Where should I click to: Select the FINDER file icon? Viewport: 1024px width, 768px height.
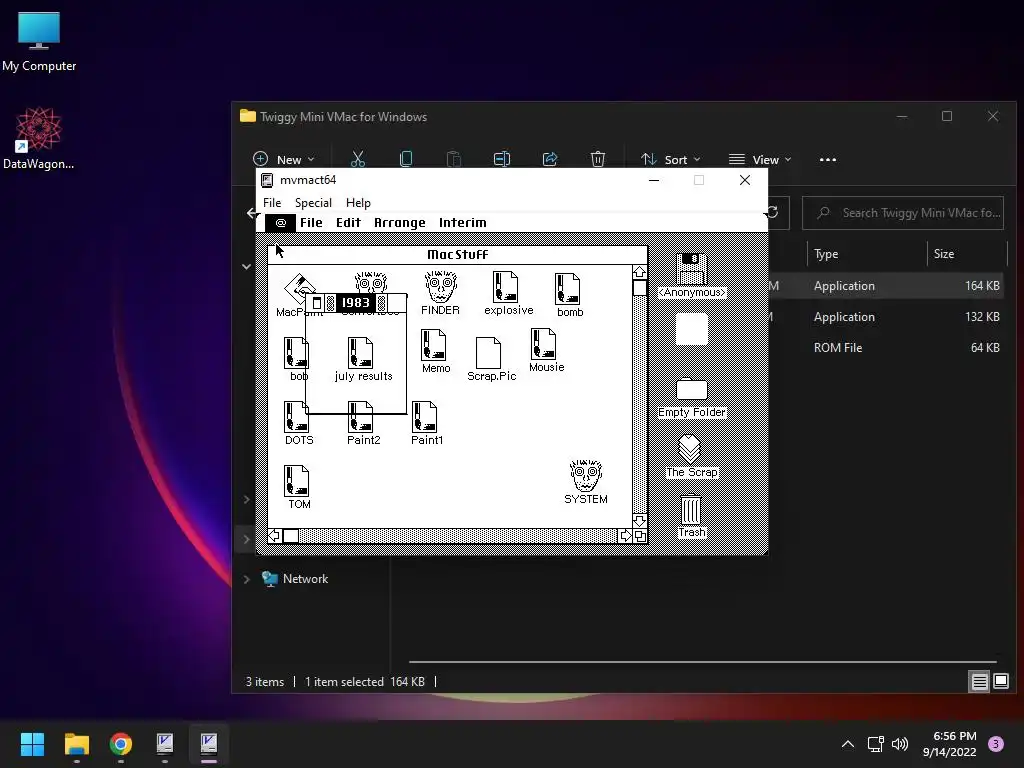(441, 288)
